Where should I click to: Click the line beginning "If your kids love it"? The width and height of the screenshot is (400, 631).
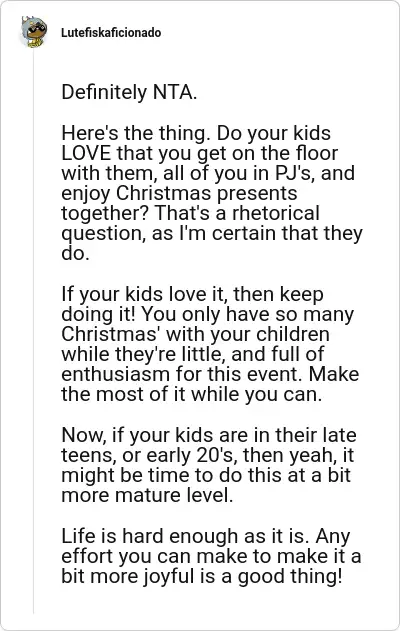(192, 294)
